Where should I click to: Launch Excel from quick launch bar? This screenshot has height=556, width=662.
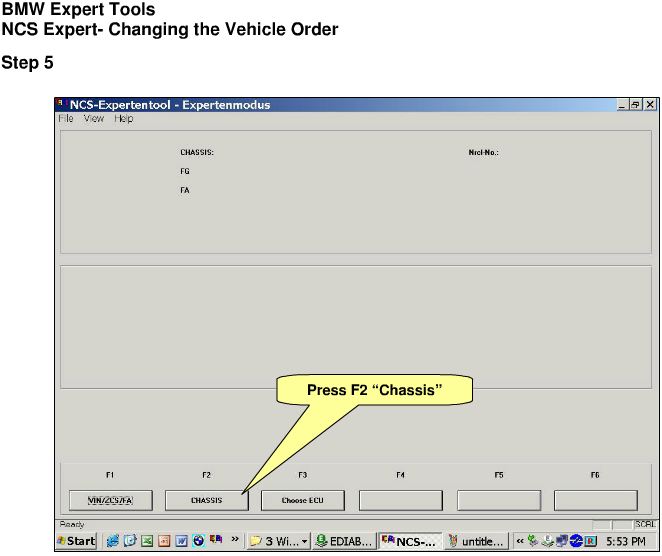[147, 541]
